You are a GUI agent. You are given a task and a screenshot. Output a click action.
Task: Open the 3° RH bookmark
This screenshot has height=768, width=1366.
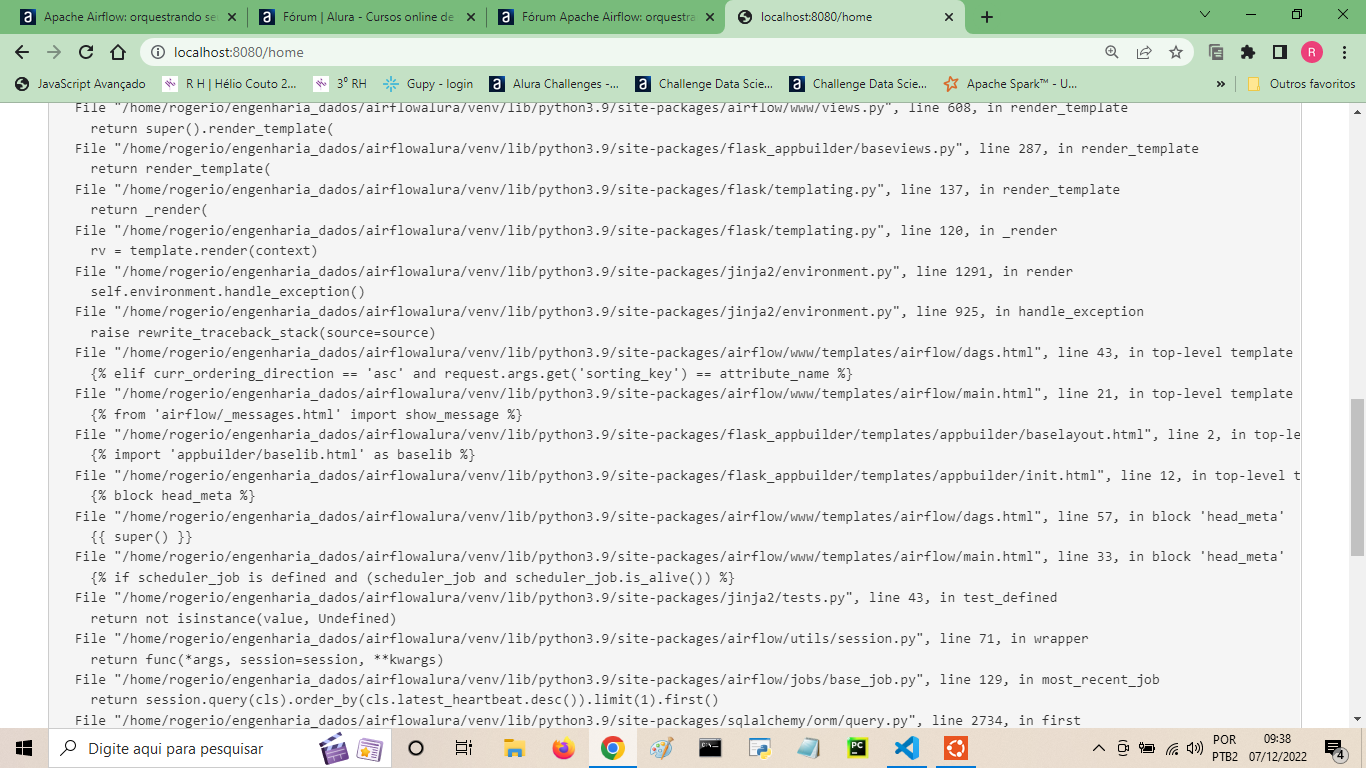340,84
